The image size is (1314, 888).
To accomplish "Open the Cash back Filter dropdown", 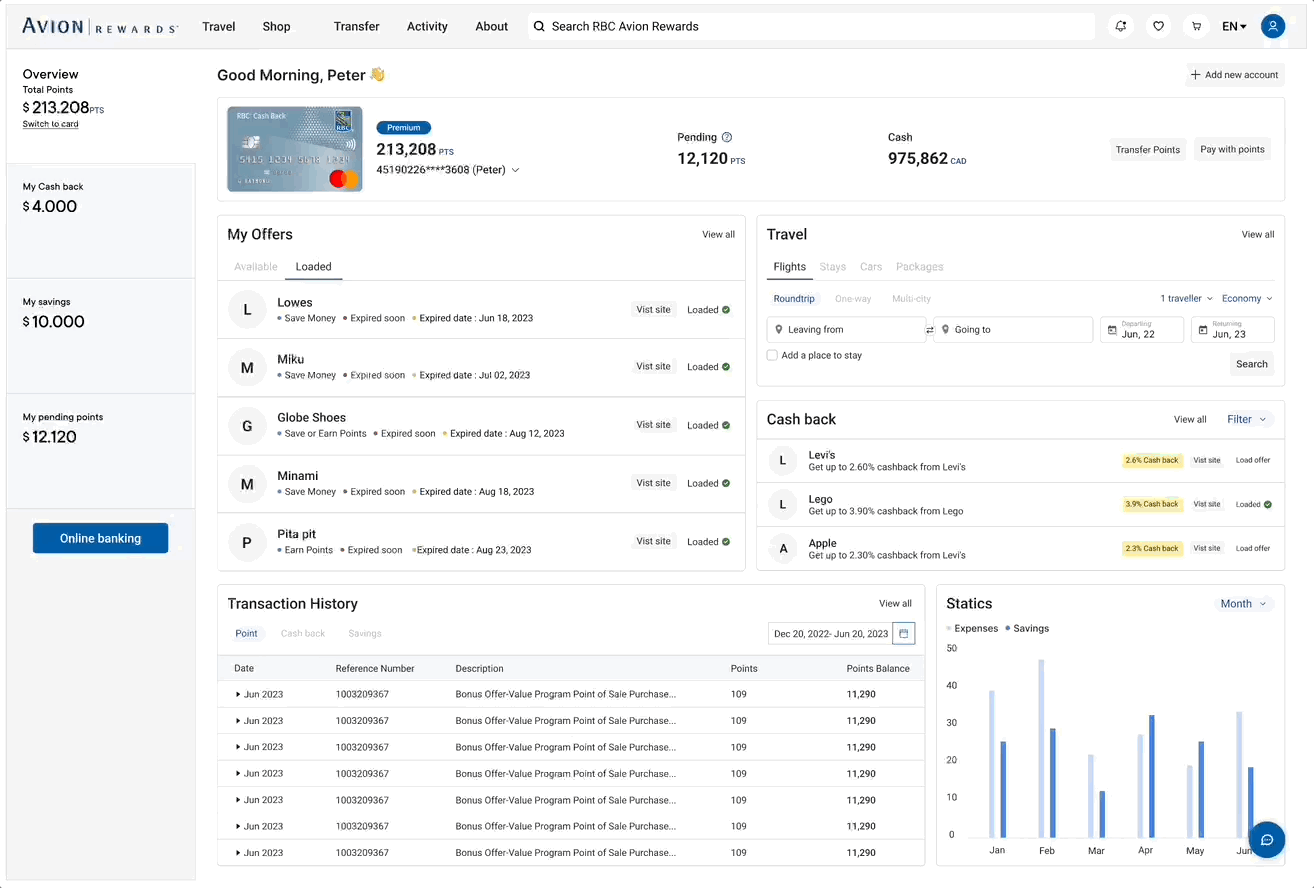I will [1247, 419].
